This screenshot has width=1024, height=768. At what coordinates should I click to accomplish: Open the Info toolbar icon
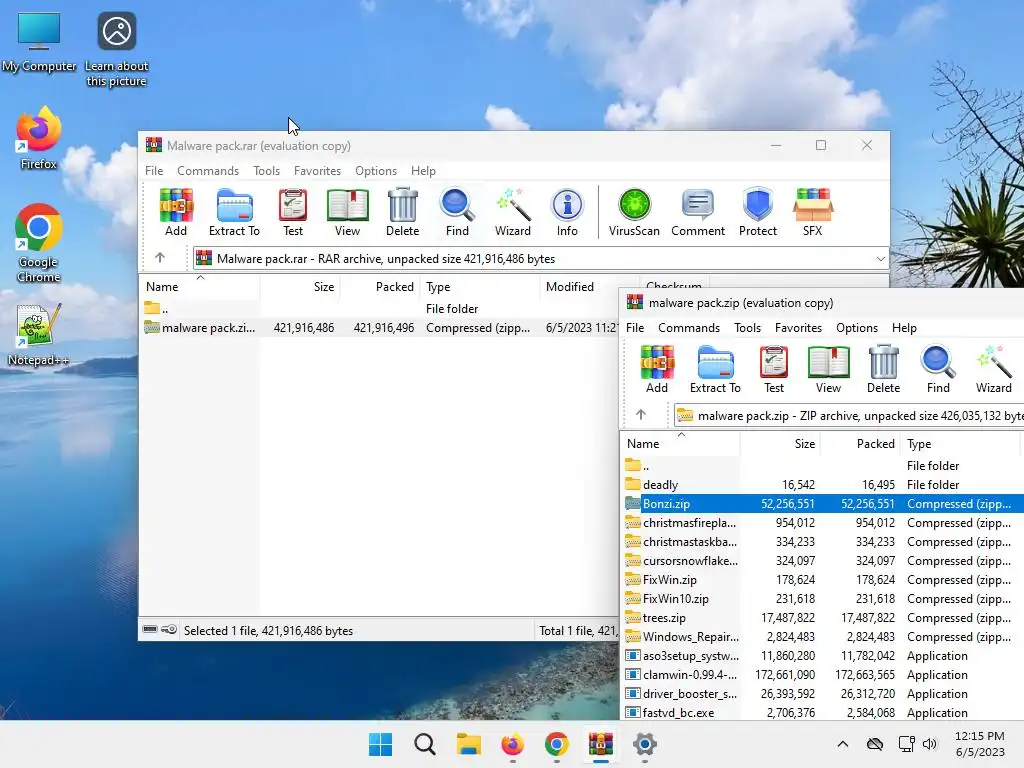[567, 212]
